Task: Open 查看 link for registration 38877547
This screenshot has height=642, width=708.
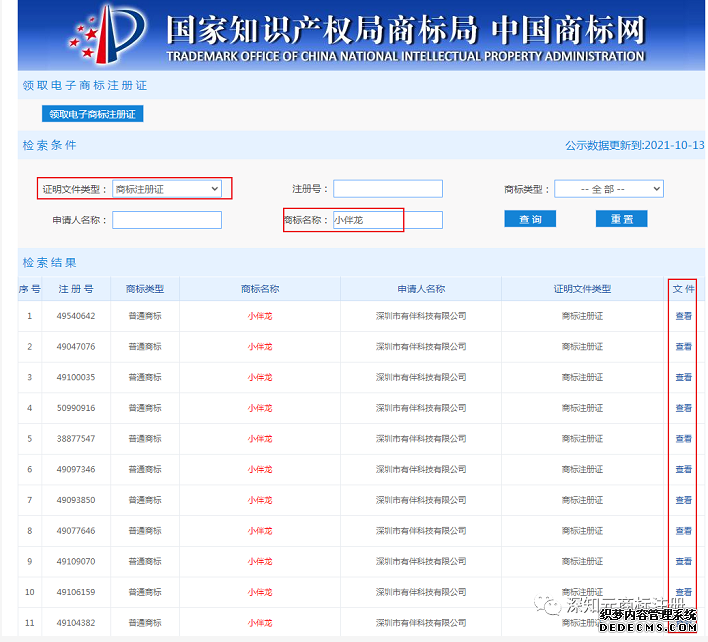Action: pyautogui.click(x=683, y=439)
